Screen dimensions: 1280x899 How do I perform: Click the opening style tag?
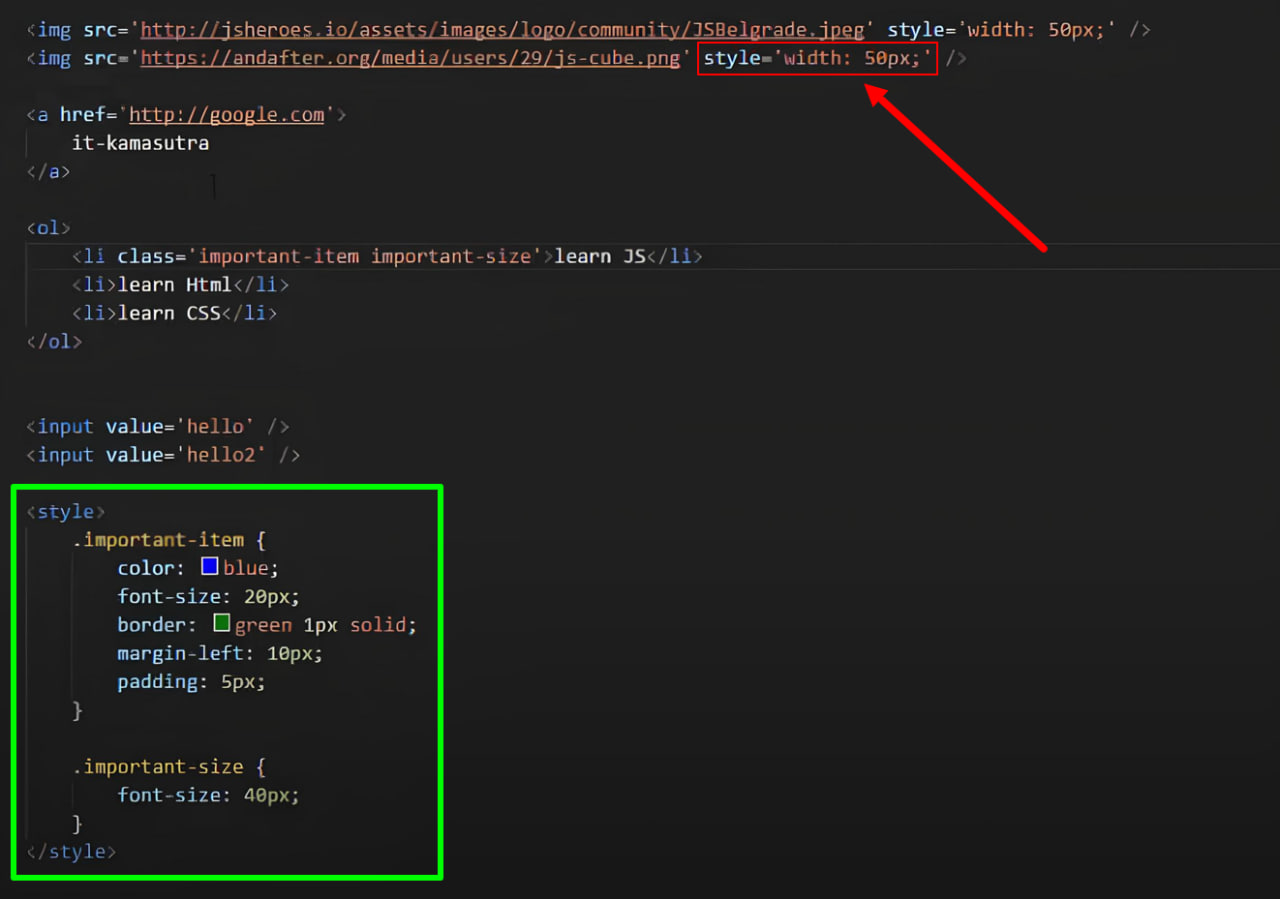pyautogui.click(x=65, y=512)
